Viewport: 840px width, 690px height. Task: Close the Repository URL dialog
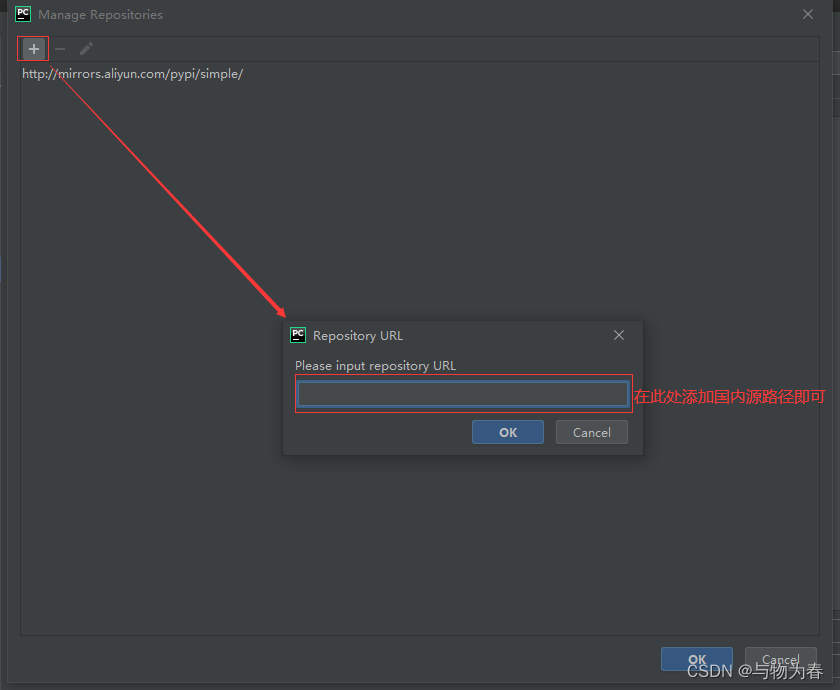619,336
